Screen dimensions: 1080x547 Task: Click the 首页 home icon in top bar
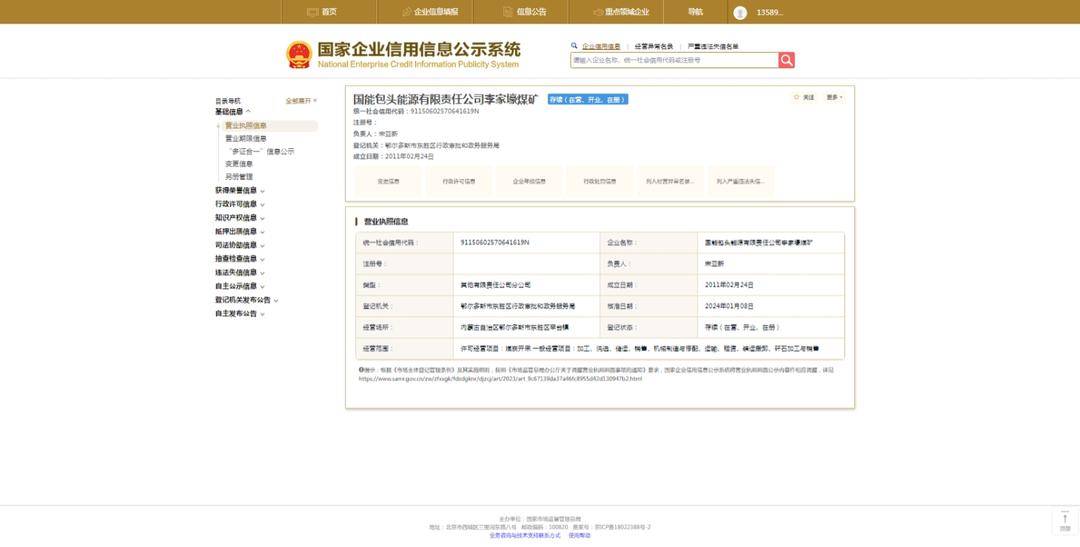[313, 12]
